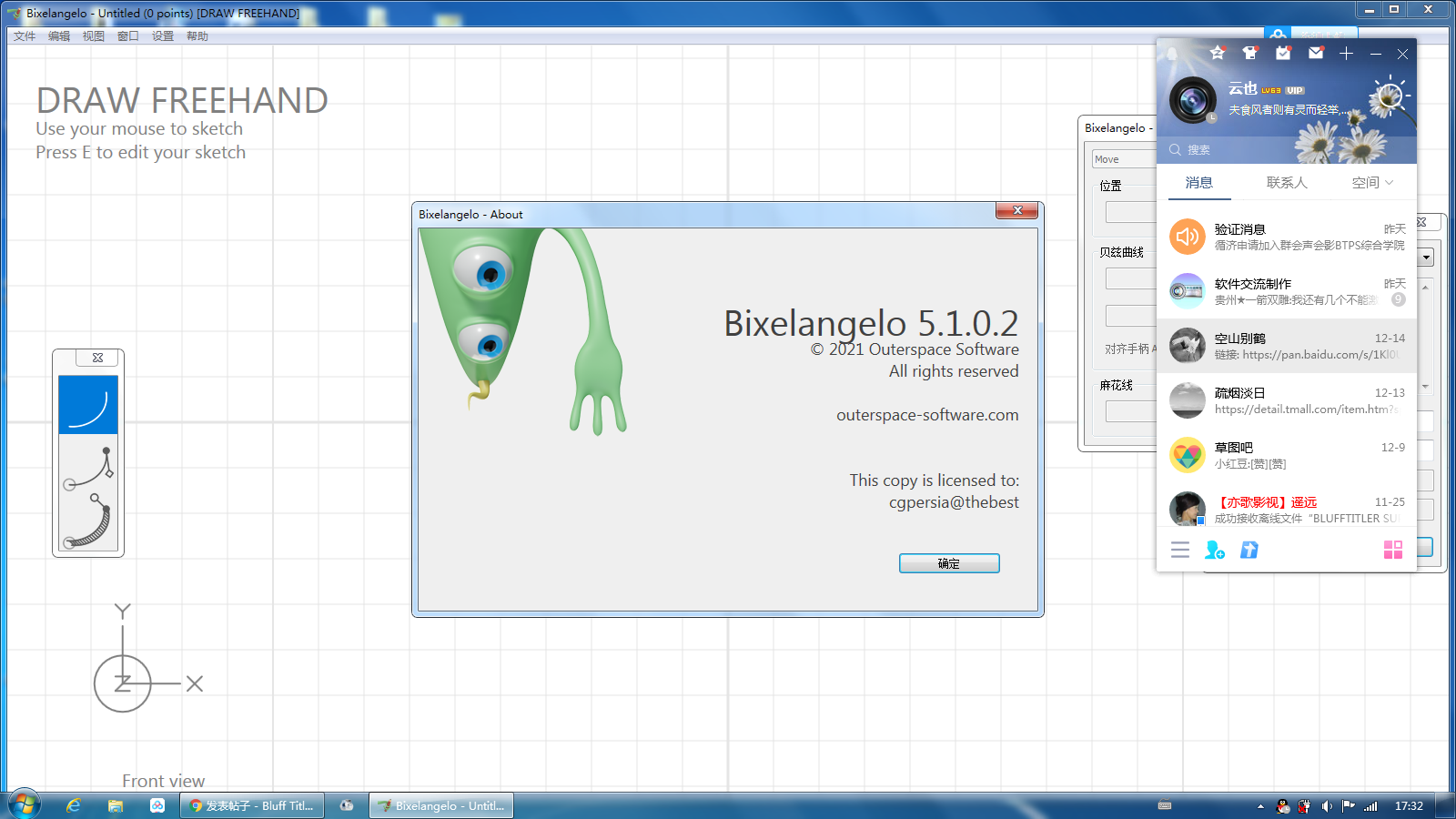
Task: Open the Windows Start menu
Action: 24,805
